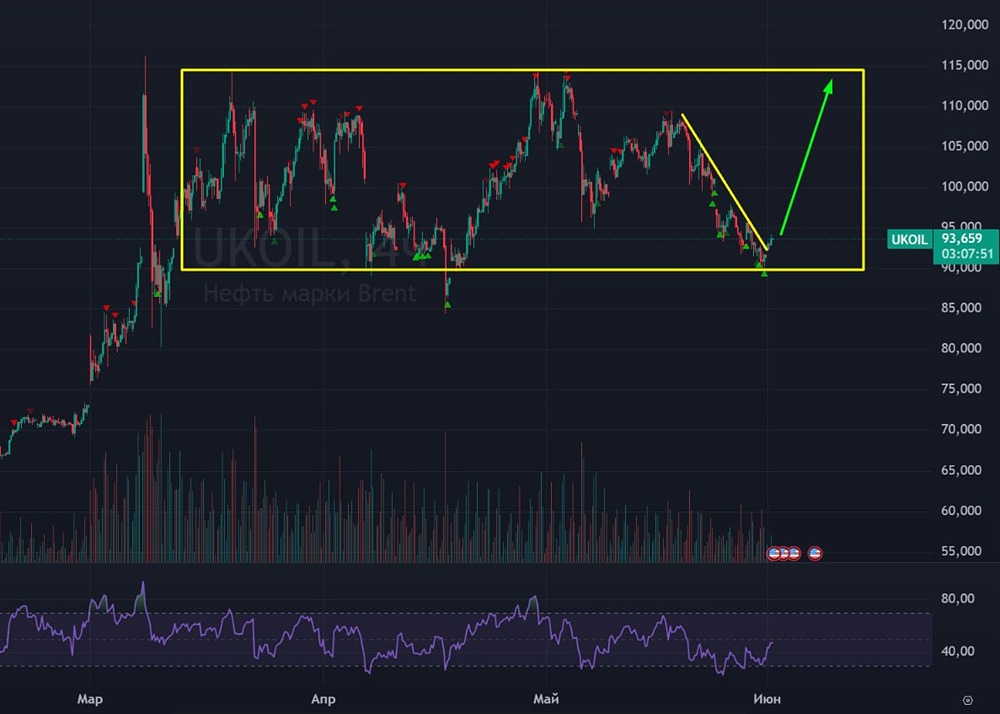Viewport: 1000px width, 714px height.
Task: Click the RSI 40,00 scale label
Action: [x=957, y=652]
